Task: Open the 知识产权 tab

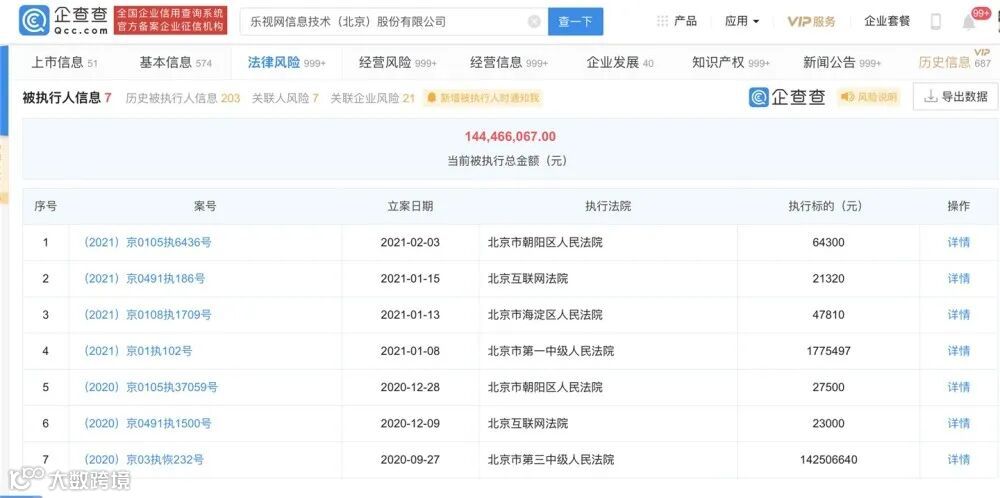Action: point(731,62)
